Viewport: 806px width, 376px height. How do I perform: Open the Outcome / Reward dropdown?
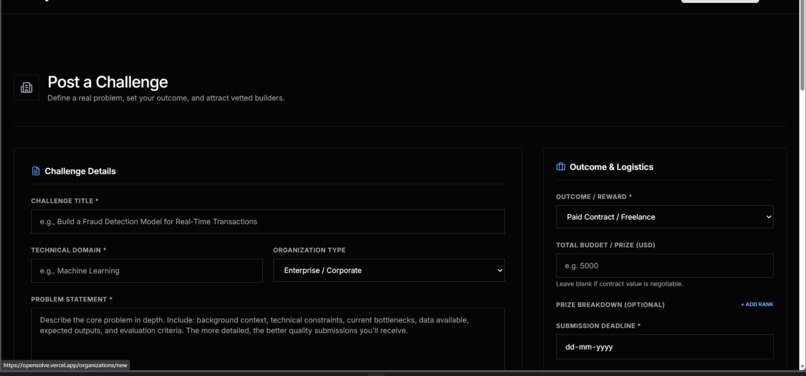tap(665, 217)
